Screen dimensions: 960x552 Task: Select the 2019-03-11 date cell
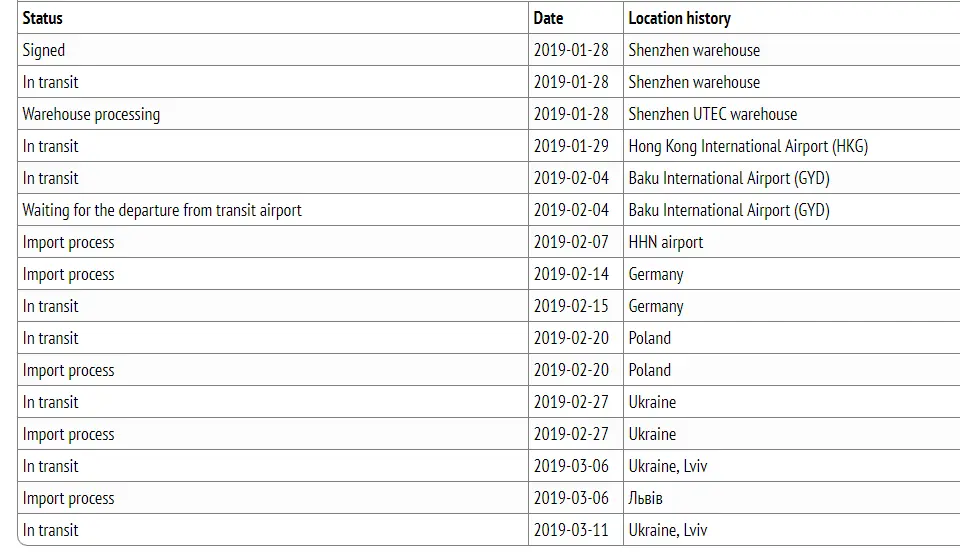point(576,529)
